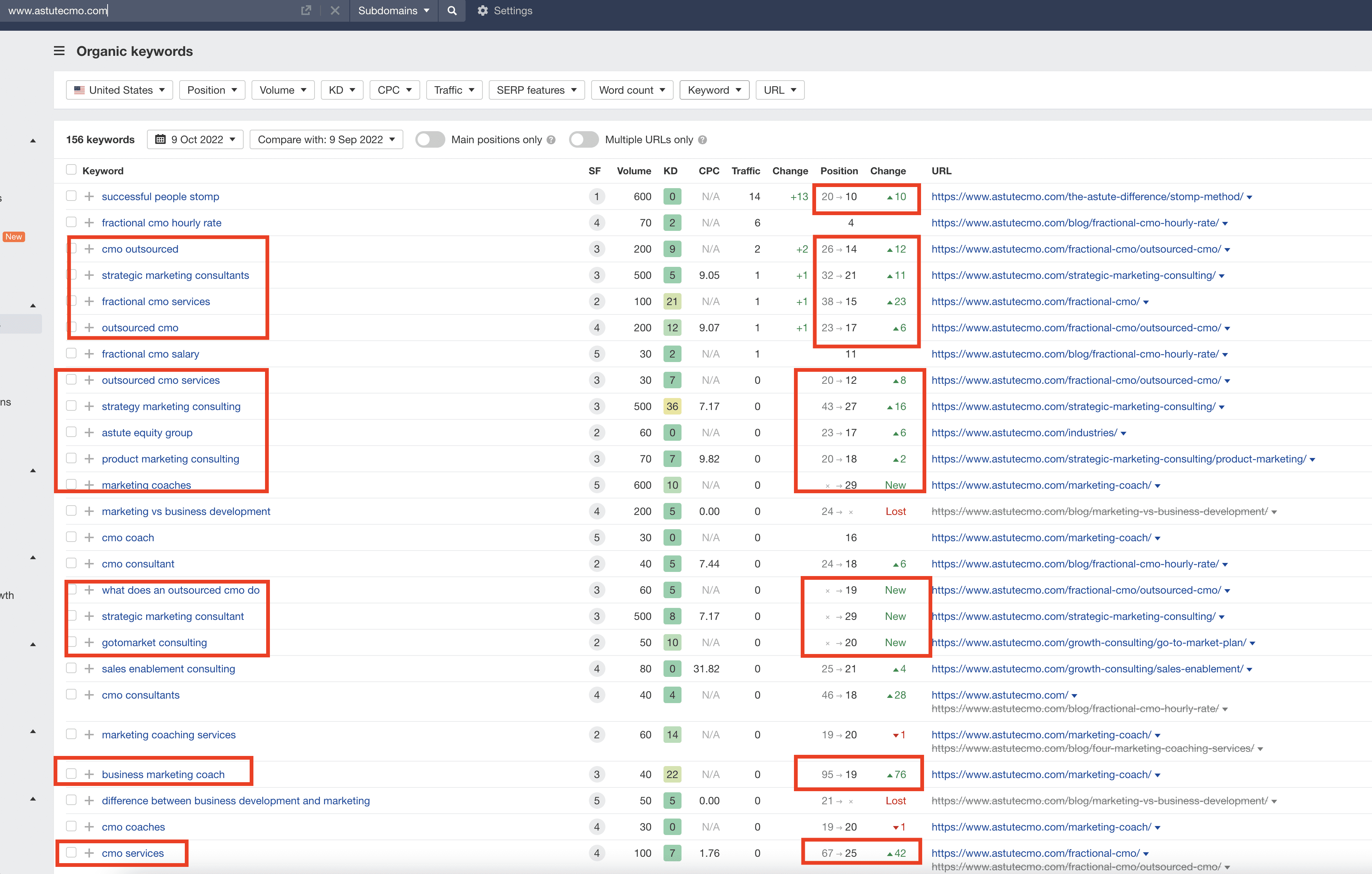The height and width of the screenshot is (874, 1372).
Task: Open the United States country dropdown
Action: click(119, 90)
